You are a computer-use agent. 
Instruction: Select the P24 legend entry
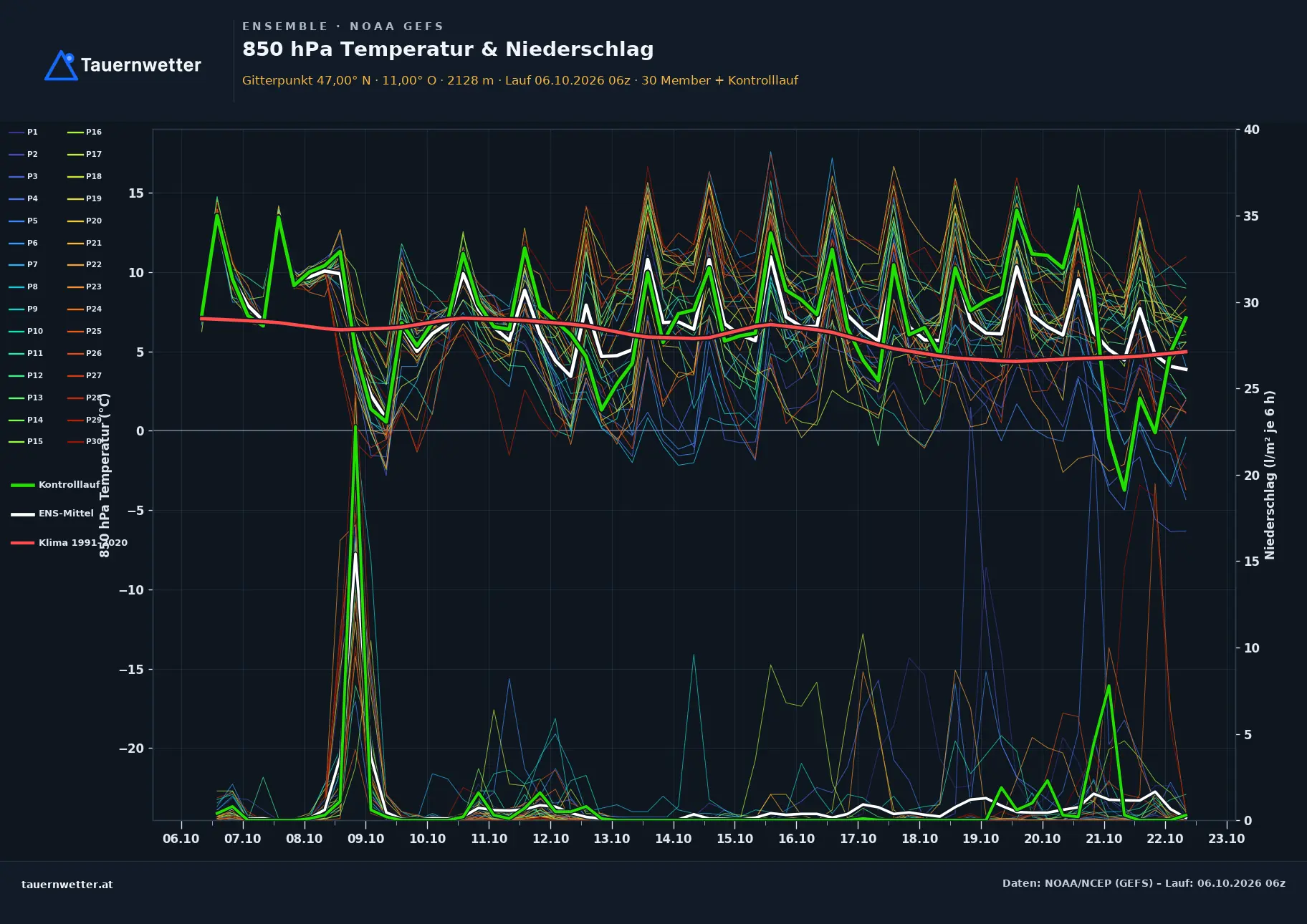pos(85,309)
